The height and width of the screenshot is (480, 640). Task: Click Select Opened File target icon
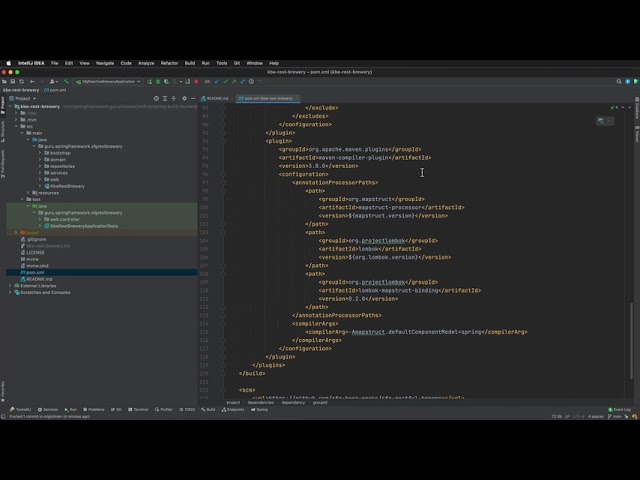point(156,98)
